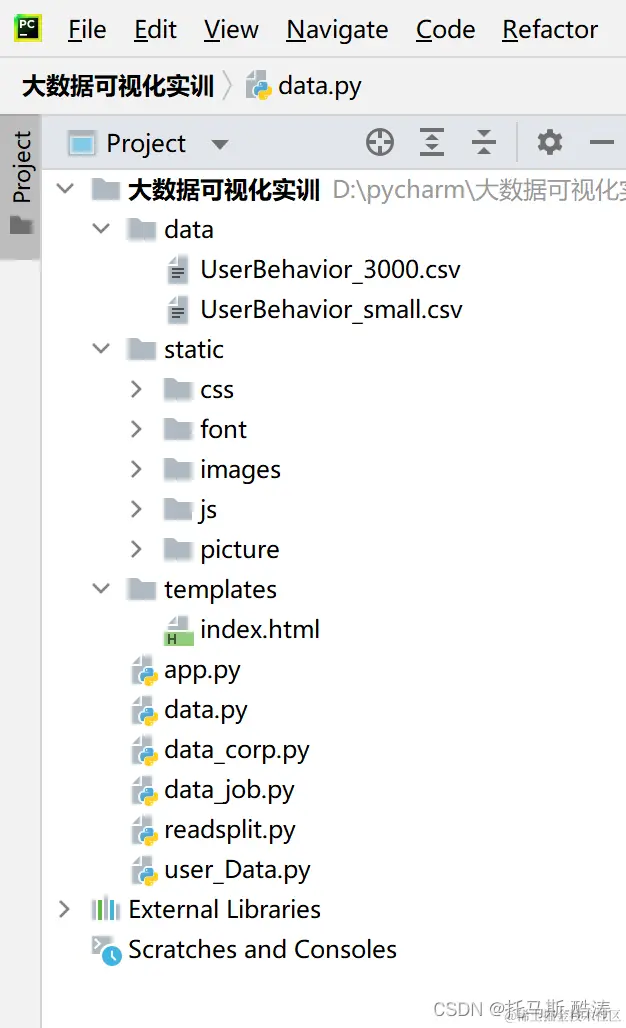Click the data.py breadcrumb
This screenshot has height=1028, width=626.
(319, 86)
